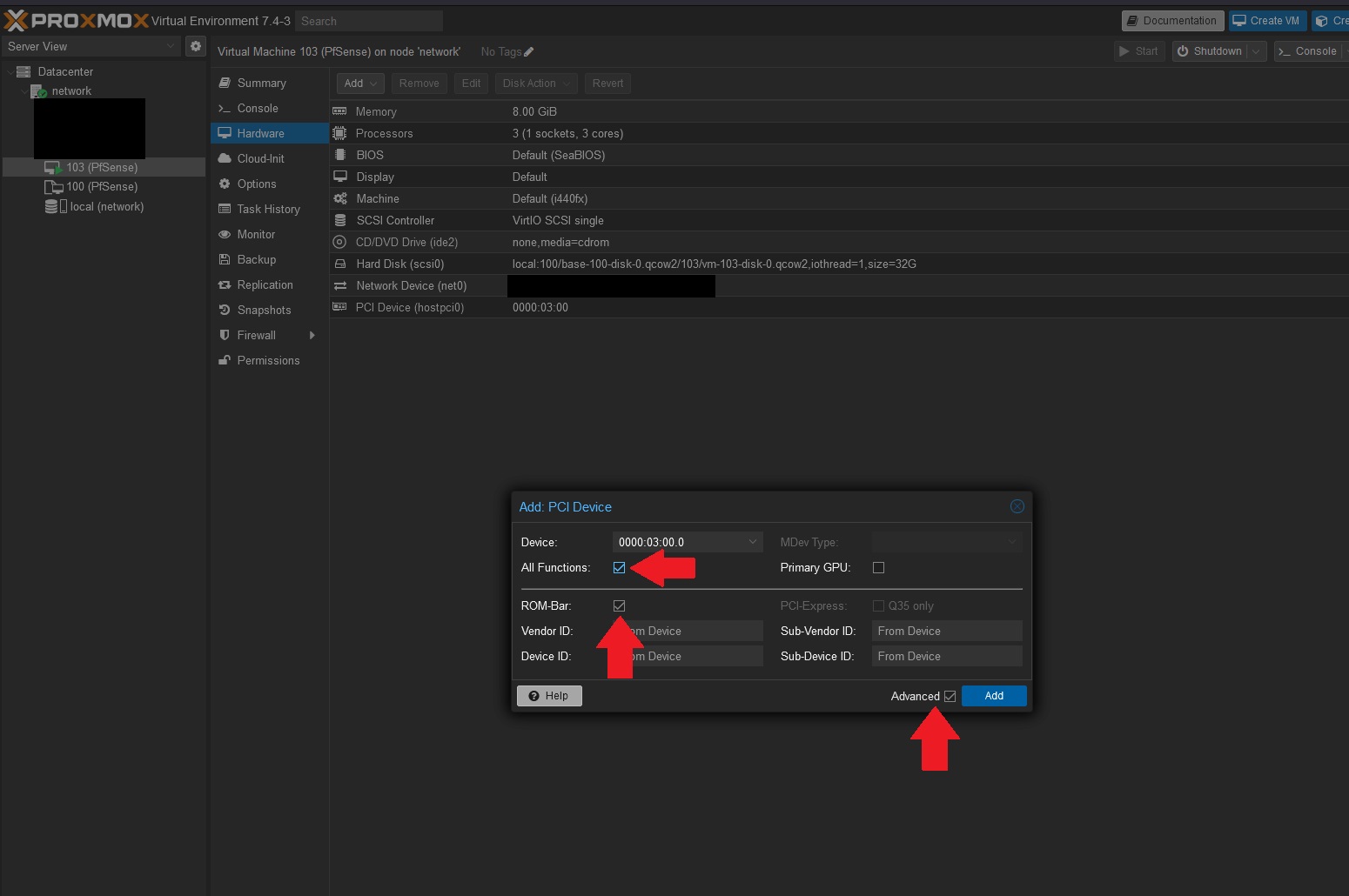Image resolution: width=1349 pixels, height=896 pixels.
Task: Select the Hardware tab
Action: click(270, 133)
